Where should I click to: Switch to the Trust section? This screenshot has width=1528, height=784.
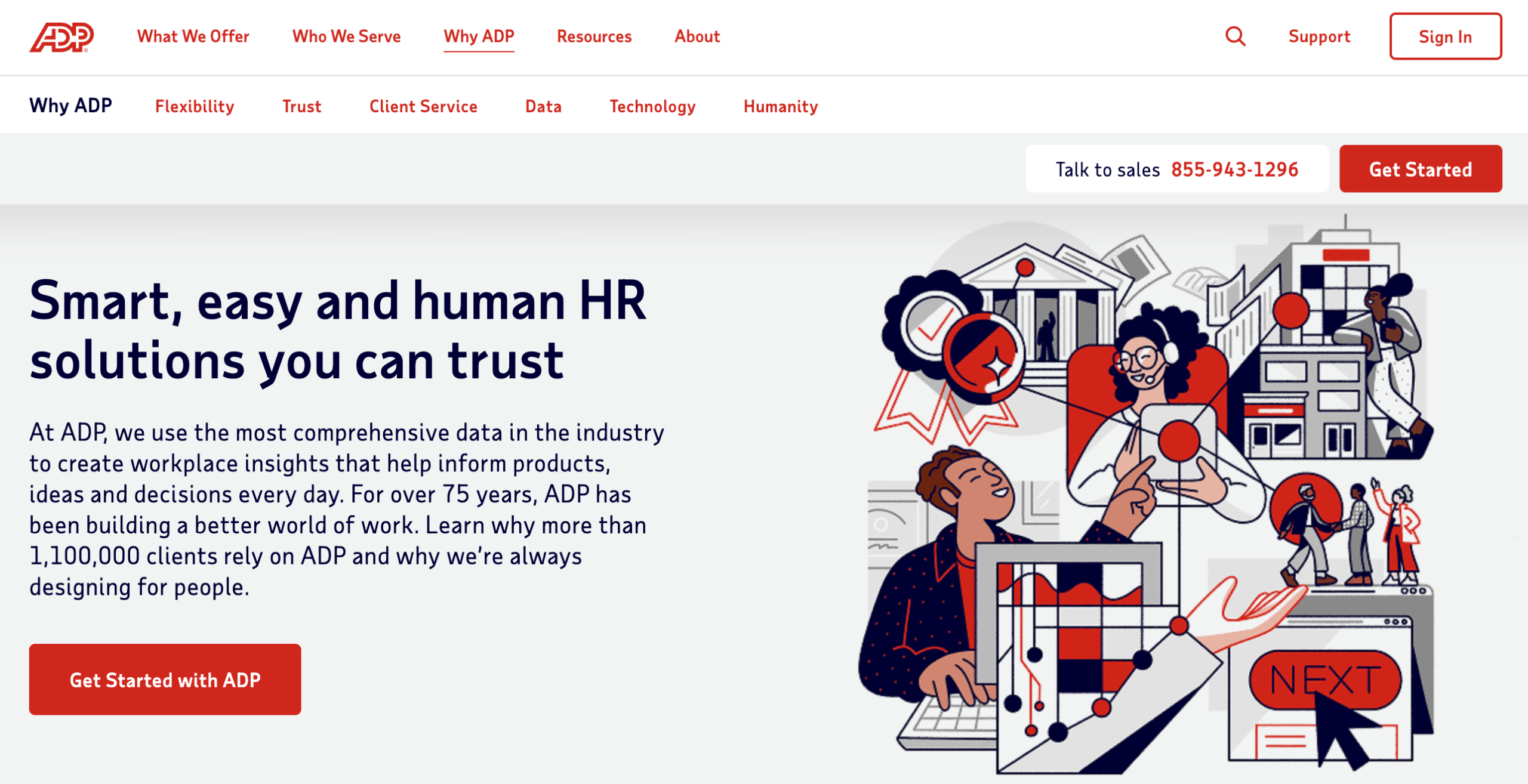[x=301, y=106]
